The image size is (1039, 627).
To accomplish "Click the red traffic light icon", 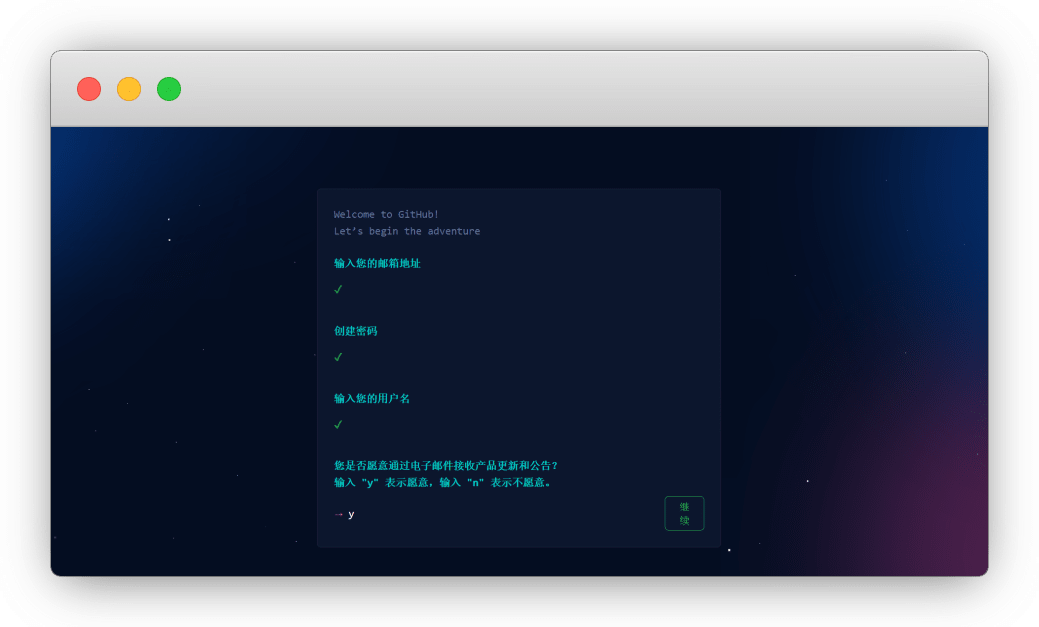I will (x=88, y=88).
